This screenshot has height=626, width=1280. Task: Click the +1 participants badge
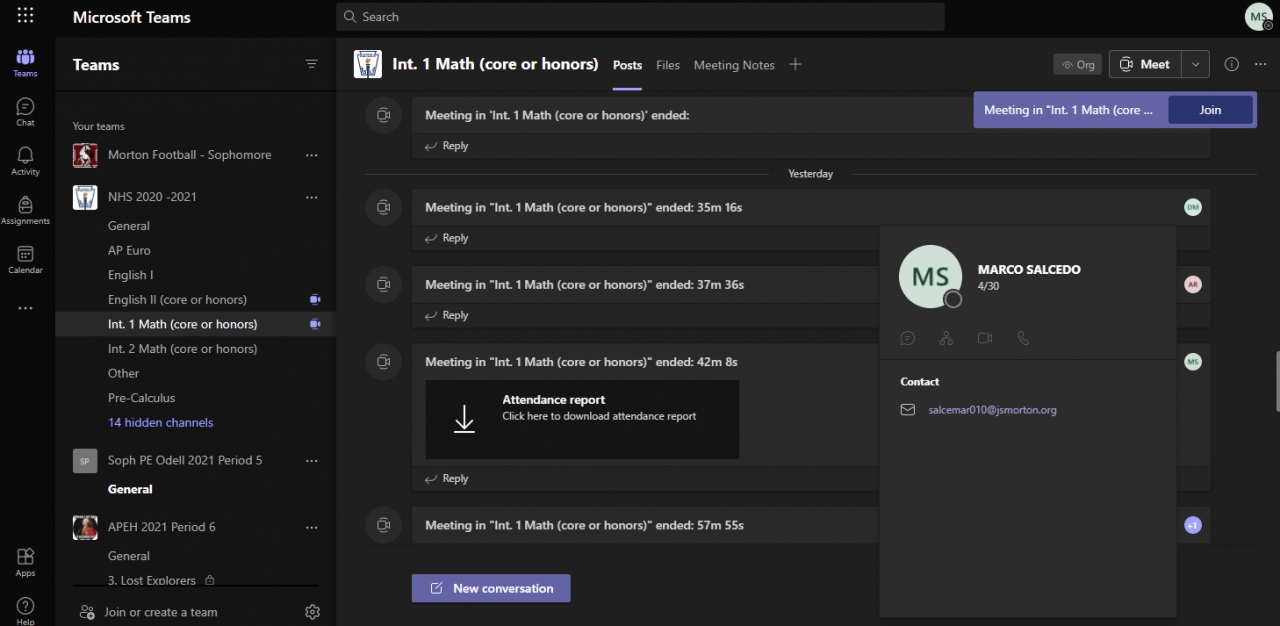1192,525
